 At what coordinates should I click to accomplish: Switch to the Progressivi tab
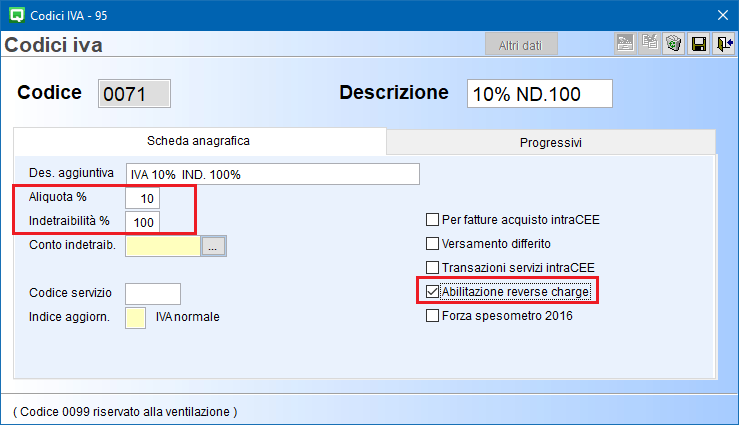551,143
